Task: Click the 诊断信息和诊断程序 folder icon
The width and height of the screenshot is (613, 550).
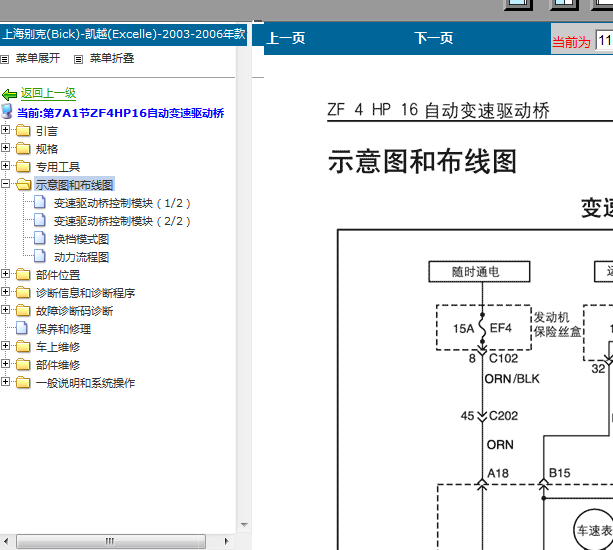Action: [23, 292]
